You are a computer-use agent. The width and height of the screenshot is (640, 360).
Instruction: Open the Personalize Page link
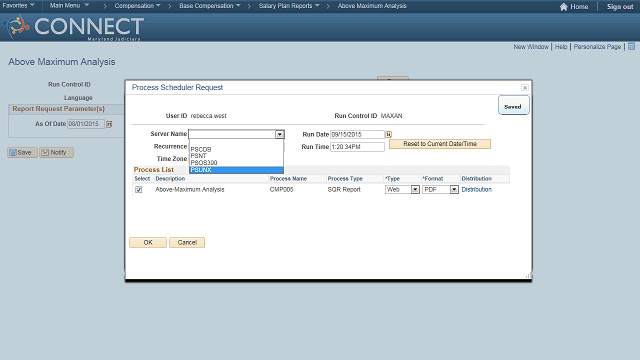tap(597, 47)
